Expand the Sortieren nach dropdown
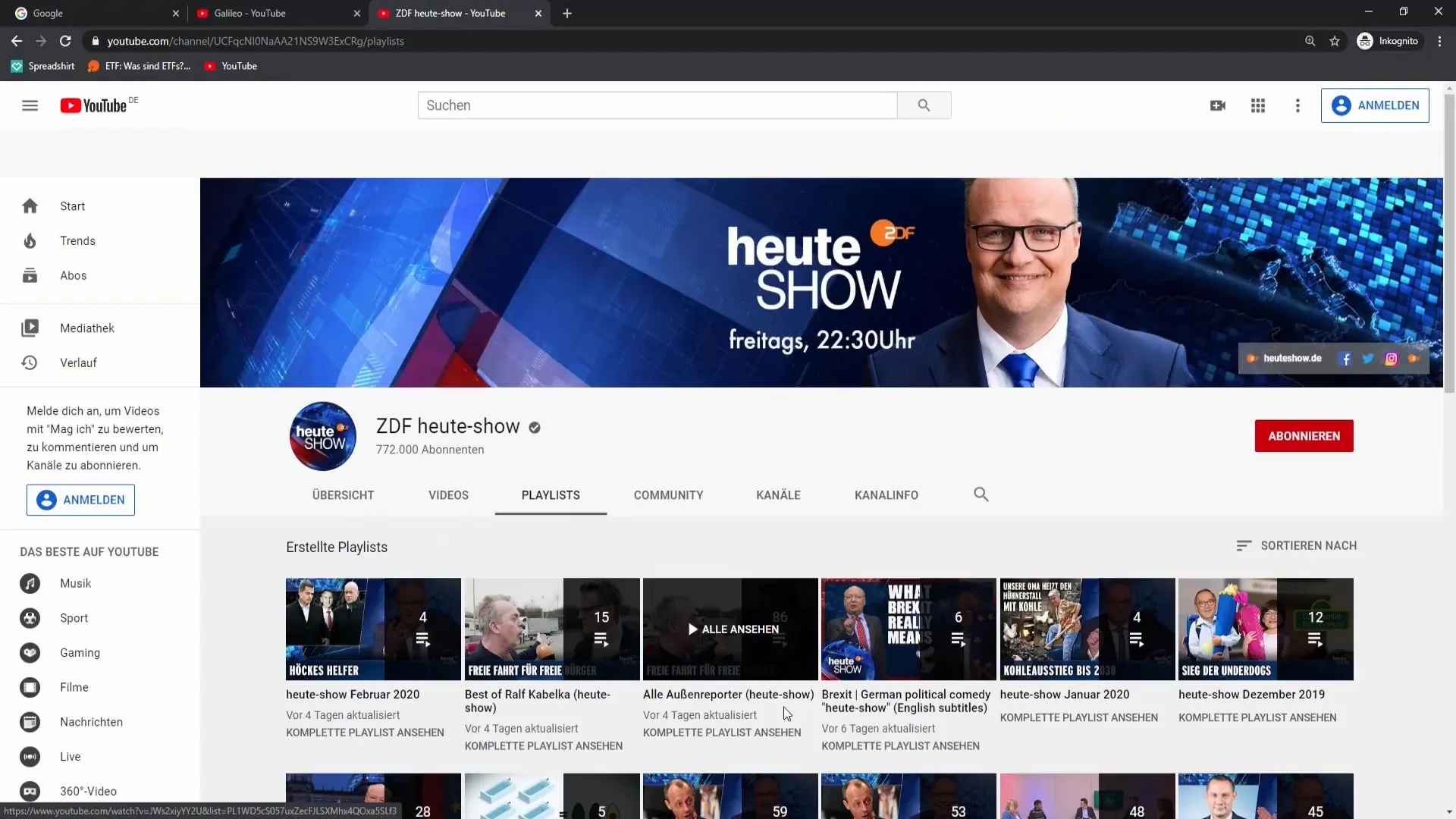The height and width of the screenshot is (819, 1456). point(1296,545)
